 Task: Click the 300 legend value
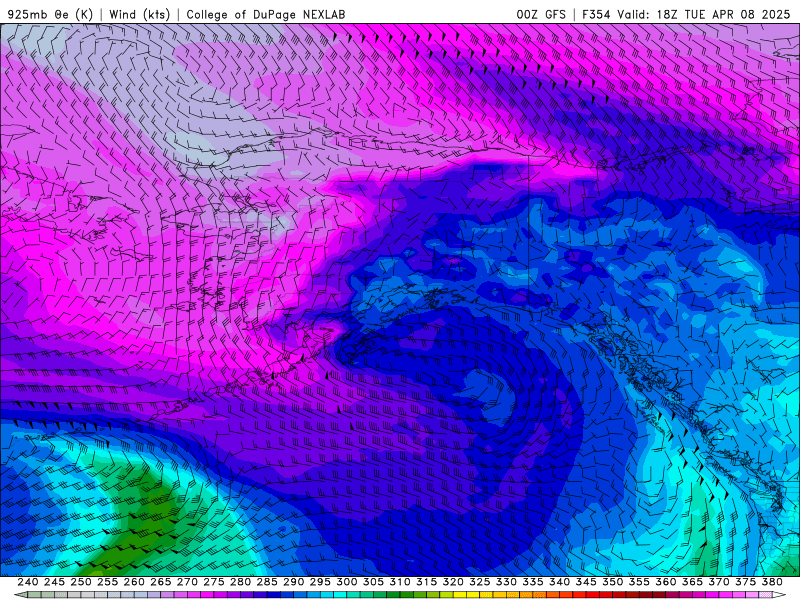coord(346,582)
